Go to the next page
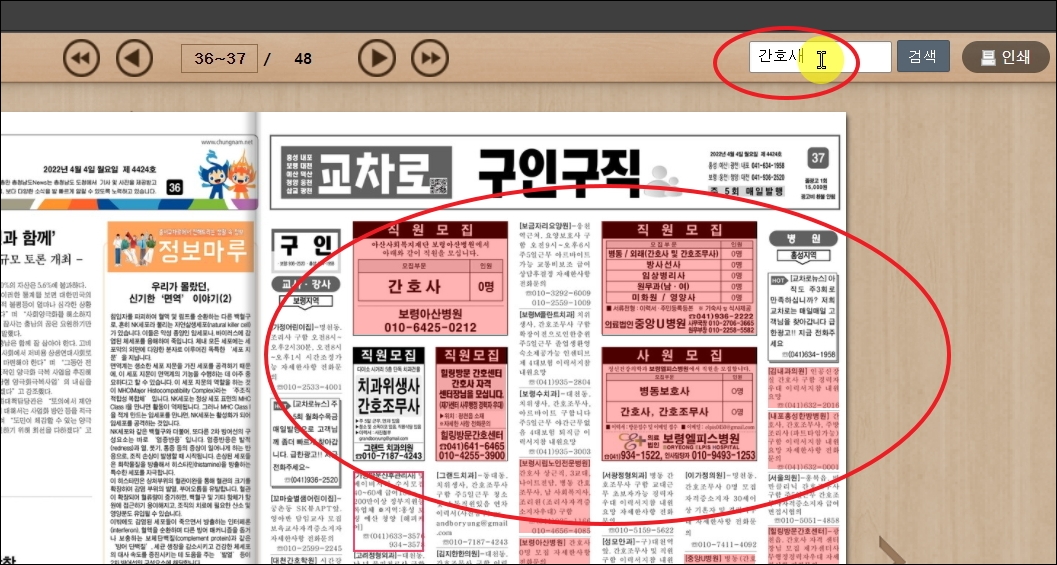Viewport: 1057px width, 565px height. point(376,58)
